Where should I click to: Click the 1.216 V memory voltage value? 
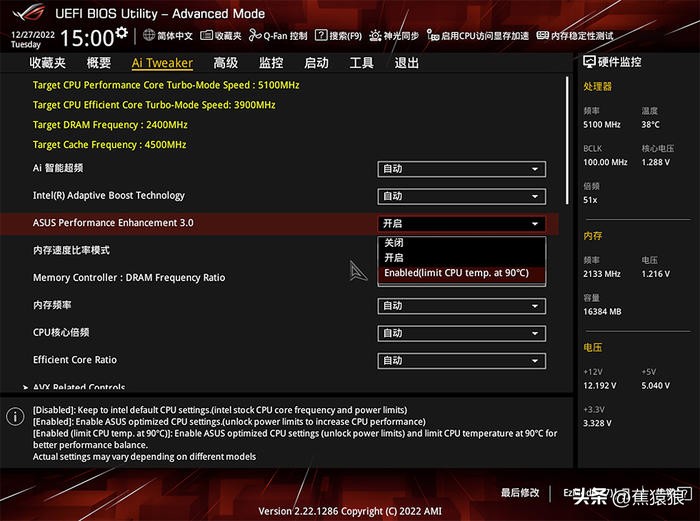[655, 274]
